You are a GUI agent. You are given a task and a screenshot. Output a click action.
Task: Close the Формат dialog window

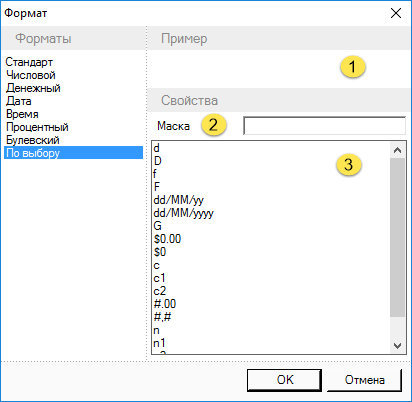[396, 13]
